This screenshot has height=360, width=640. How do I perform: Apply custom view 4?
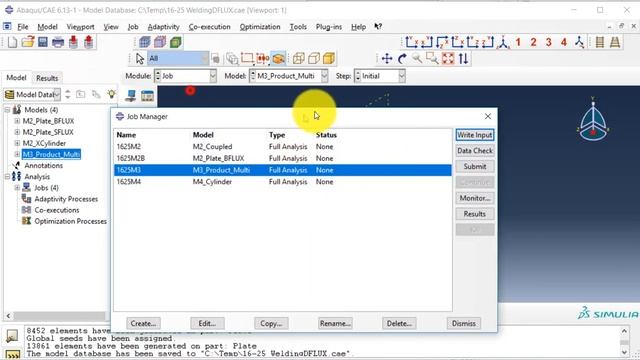tap(564, 42)
